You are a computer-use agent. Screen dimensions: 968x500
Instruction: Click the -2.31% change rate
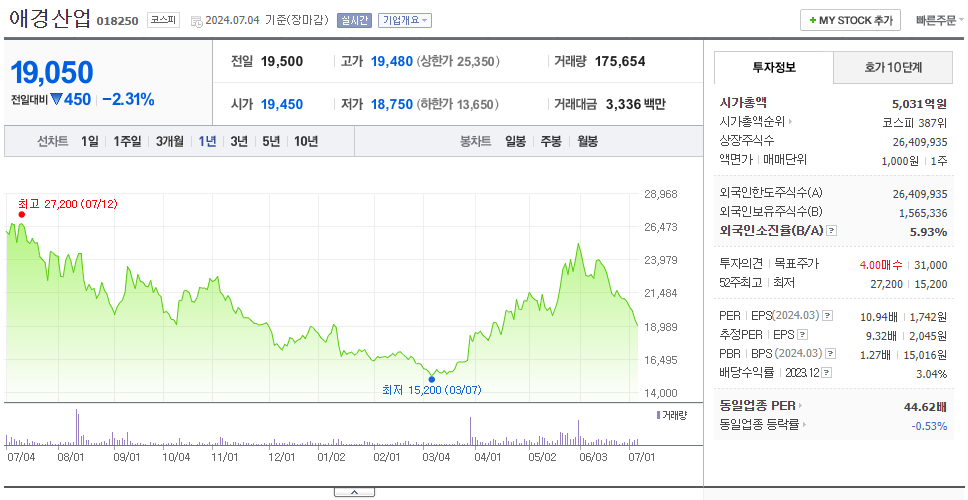click(128, 99)
